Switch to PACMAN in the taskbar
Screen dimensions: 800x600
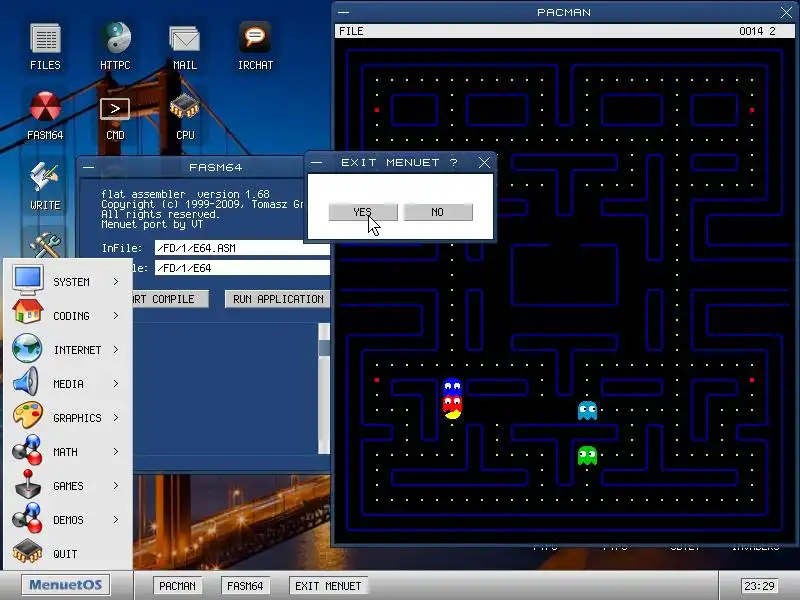177,586
